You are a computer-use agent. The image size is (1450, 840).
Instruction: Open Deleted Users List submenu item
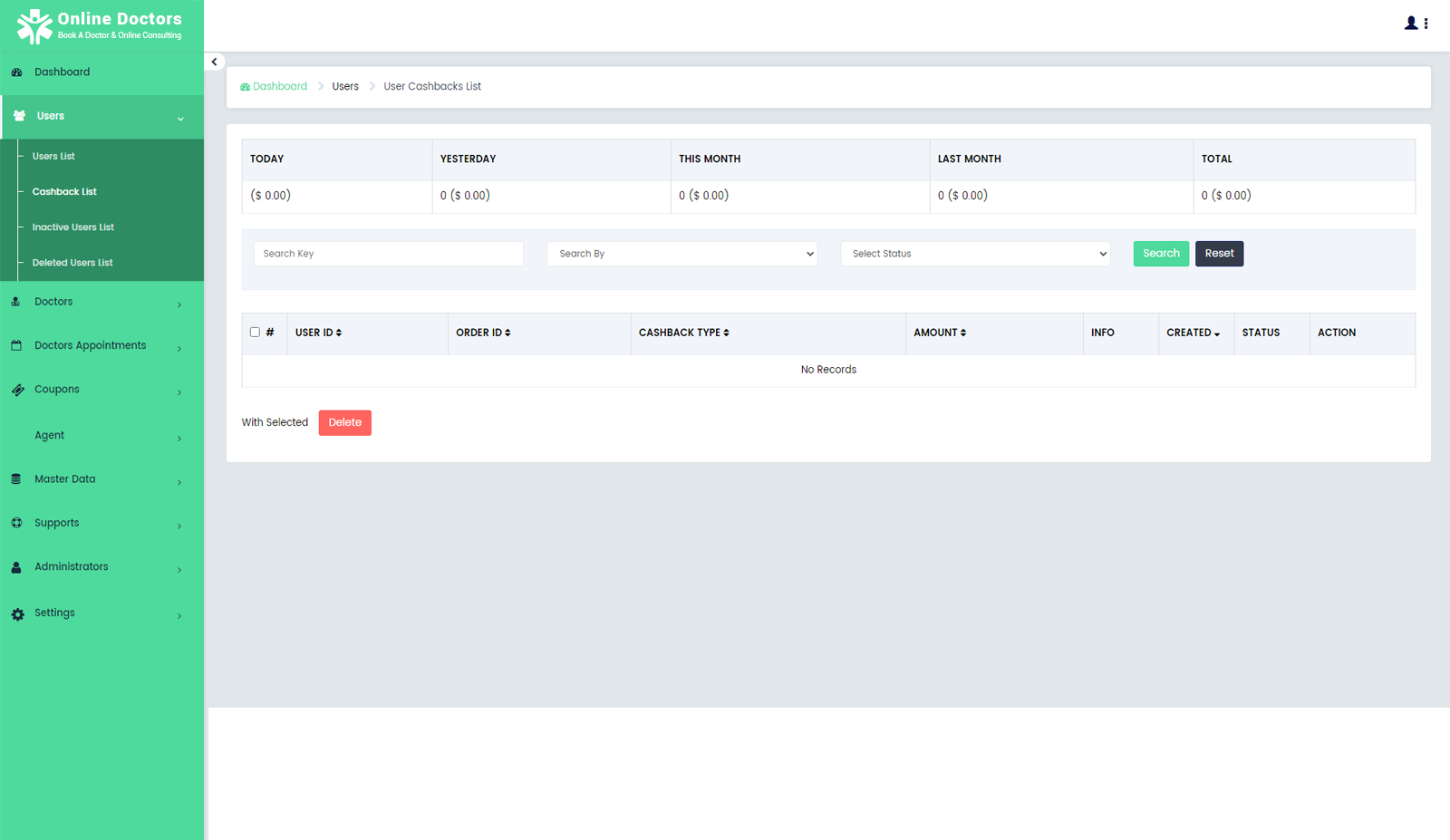pyautogui.click(x=72, y=263)
